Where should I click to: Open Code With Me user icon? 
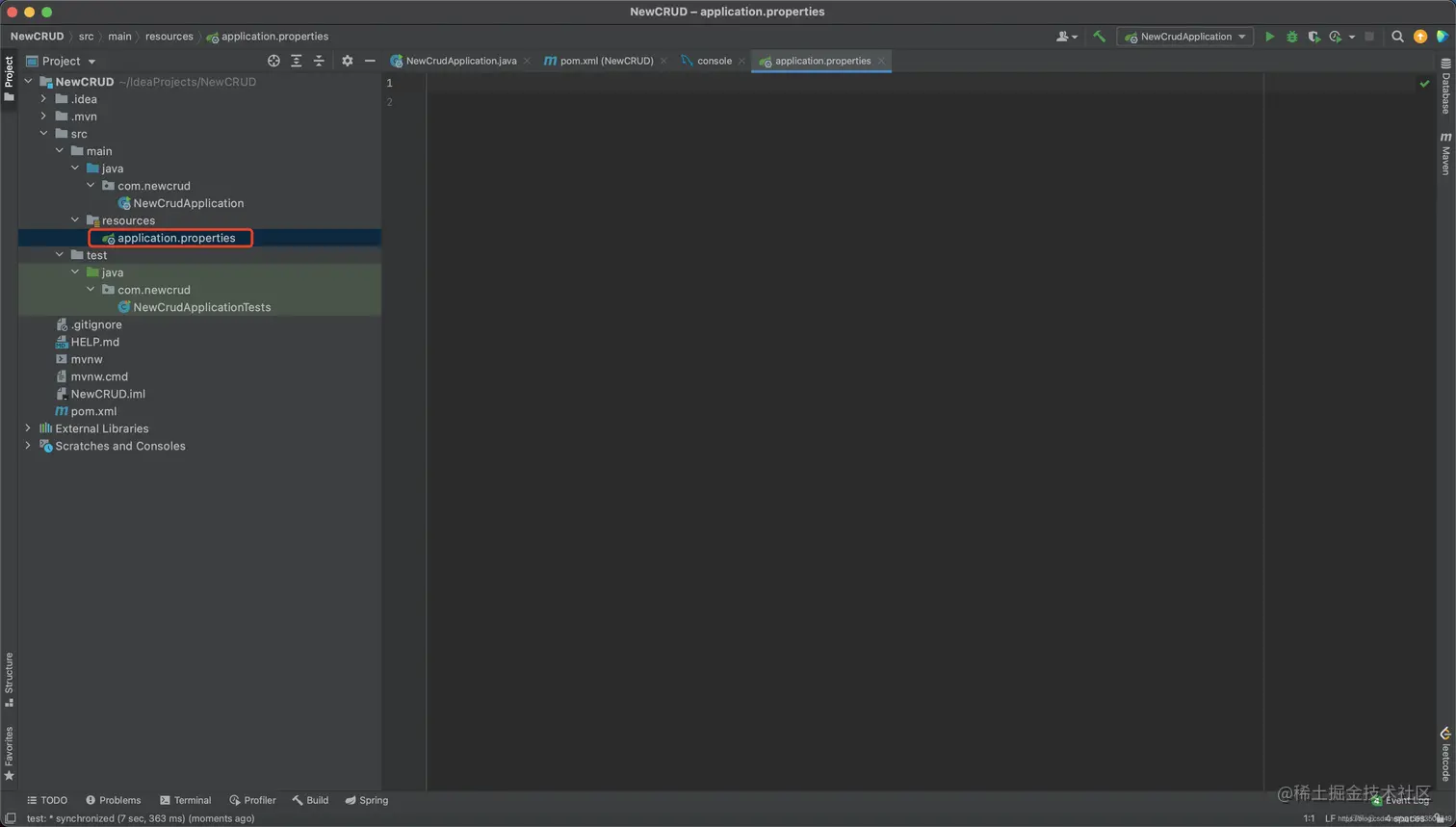click(x=1066, y=37)
